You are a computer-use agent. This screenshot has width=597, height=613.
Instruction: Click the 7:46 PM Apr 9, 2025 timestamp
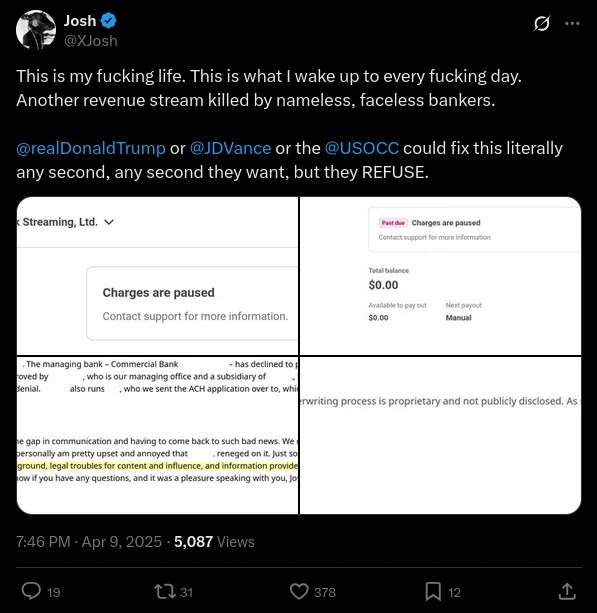tap(89, 542)
